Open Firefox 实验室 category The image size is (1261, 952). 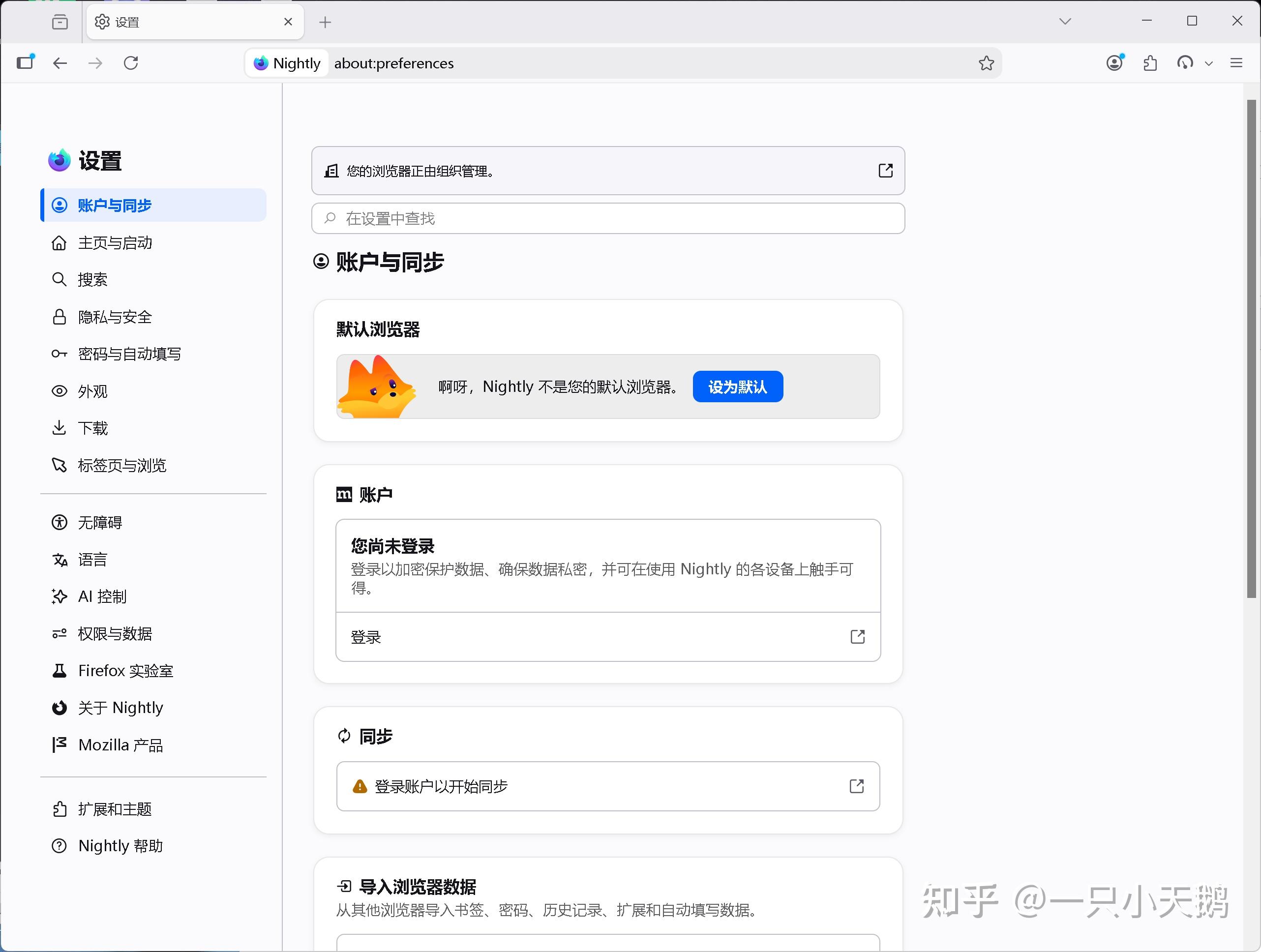[x=153, y=670]
